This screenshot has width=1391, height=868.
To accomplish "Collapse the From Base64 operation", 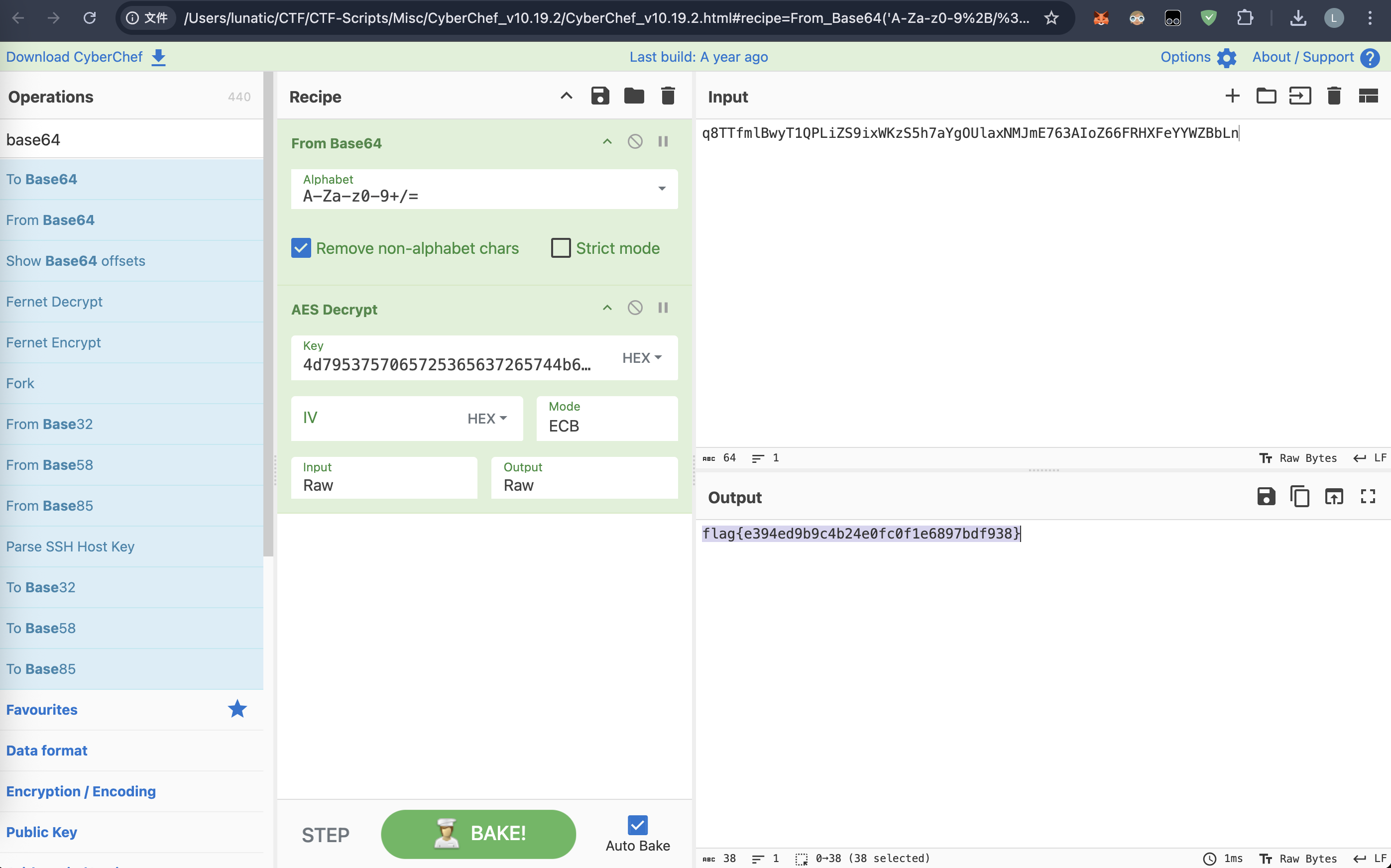I will (x=607, y=142).
